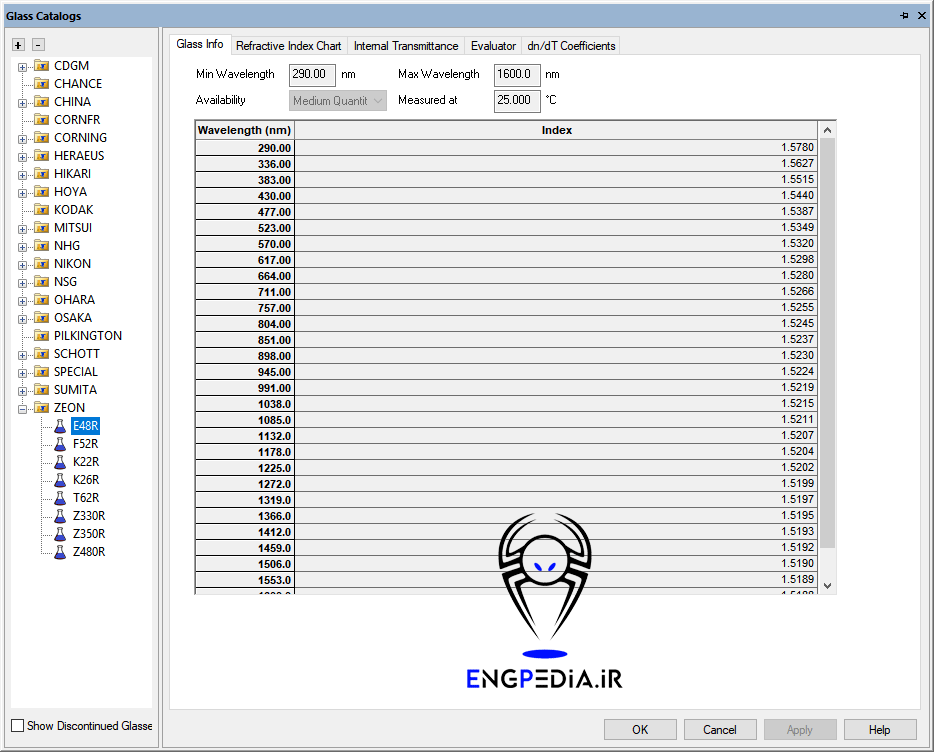Expand the CORNING catalog node
The image size is (934, 752).
click(22, 139)
